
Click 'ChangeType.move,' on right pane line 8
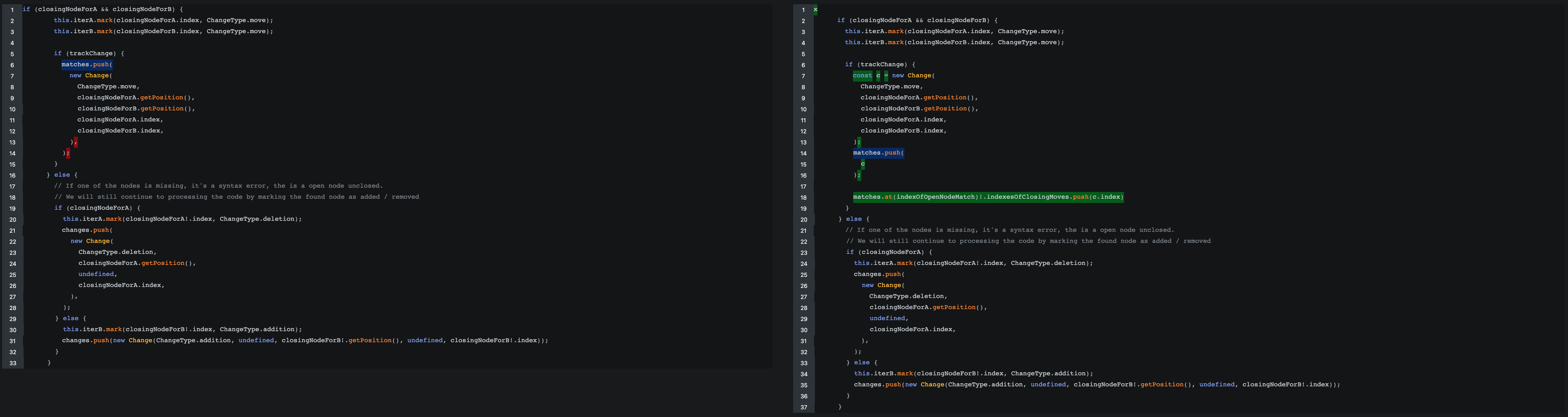[892, 86]
